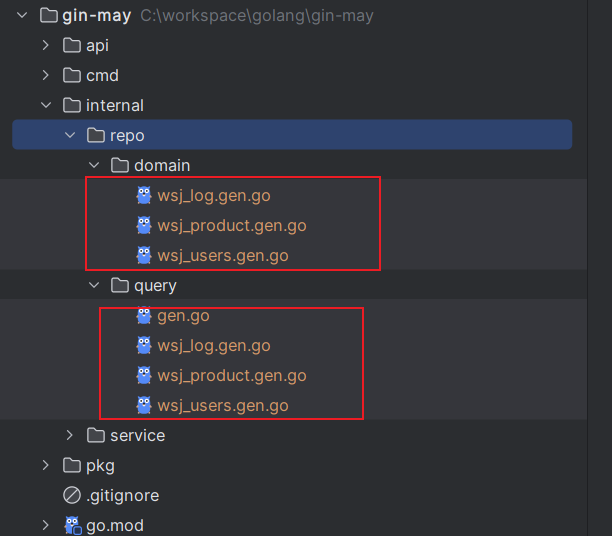
Task: Expand the pkg folder chevron
Action: (45, 465)
